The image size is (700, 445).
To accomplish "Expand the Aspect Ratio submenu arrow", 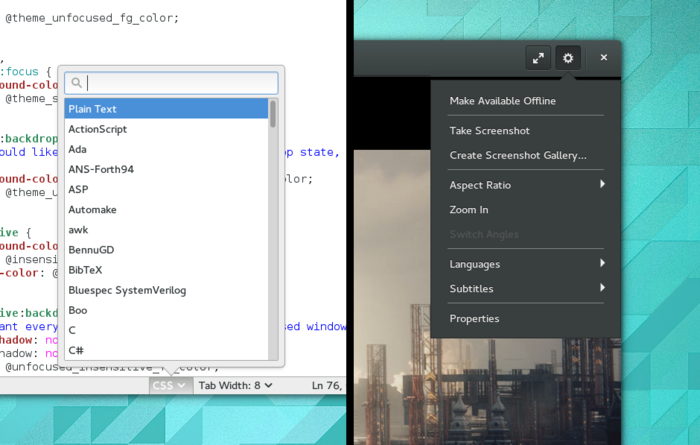I will (602, 184).
